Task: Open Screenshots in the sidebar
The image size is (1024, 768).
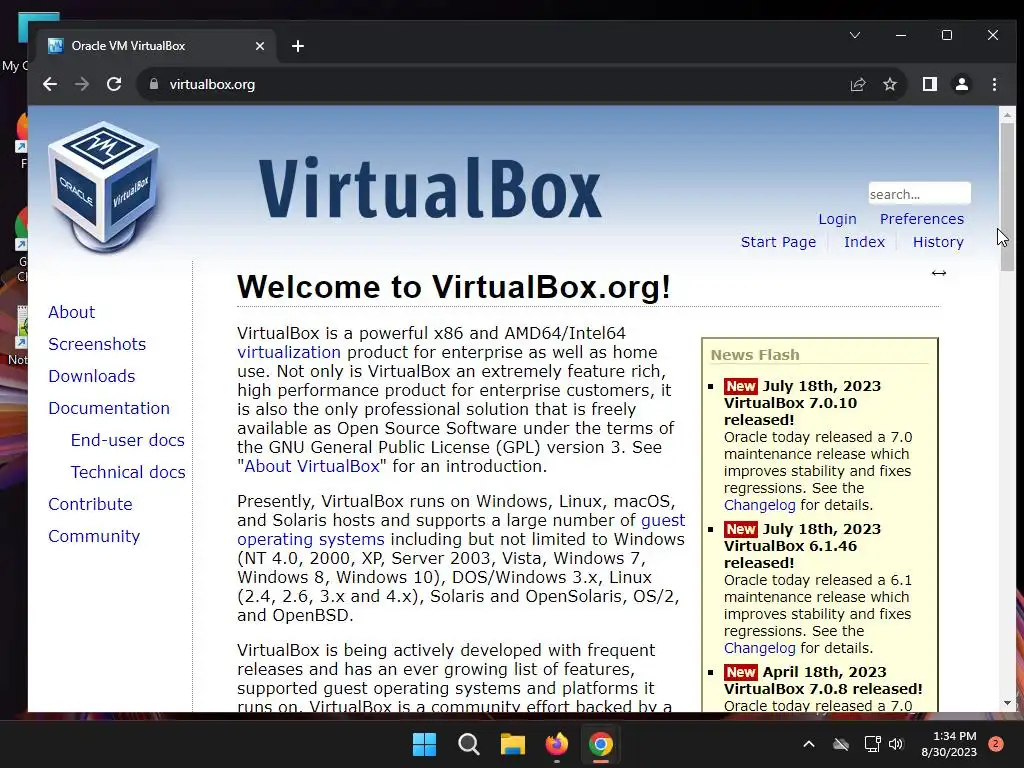Action: (x=97, y=344)
